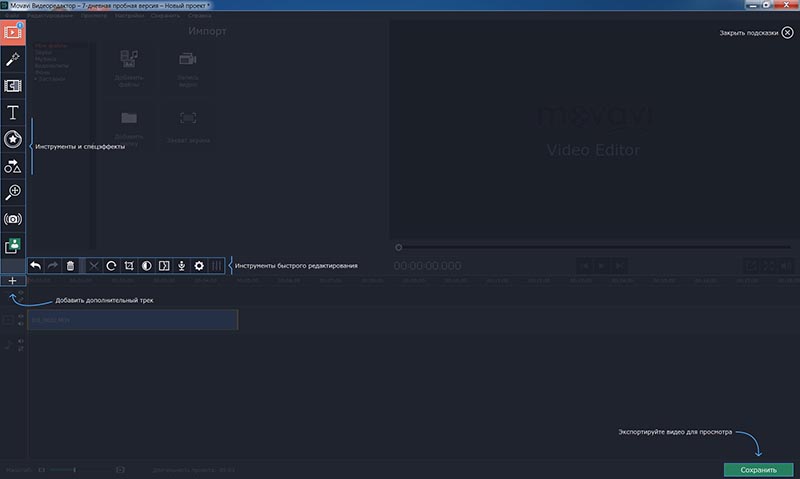Click the Redo arrow in editing toolbar
The image size is (800, 479).
coord(53,266)
